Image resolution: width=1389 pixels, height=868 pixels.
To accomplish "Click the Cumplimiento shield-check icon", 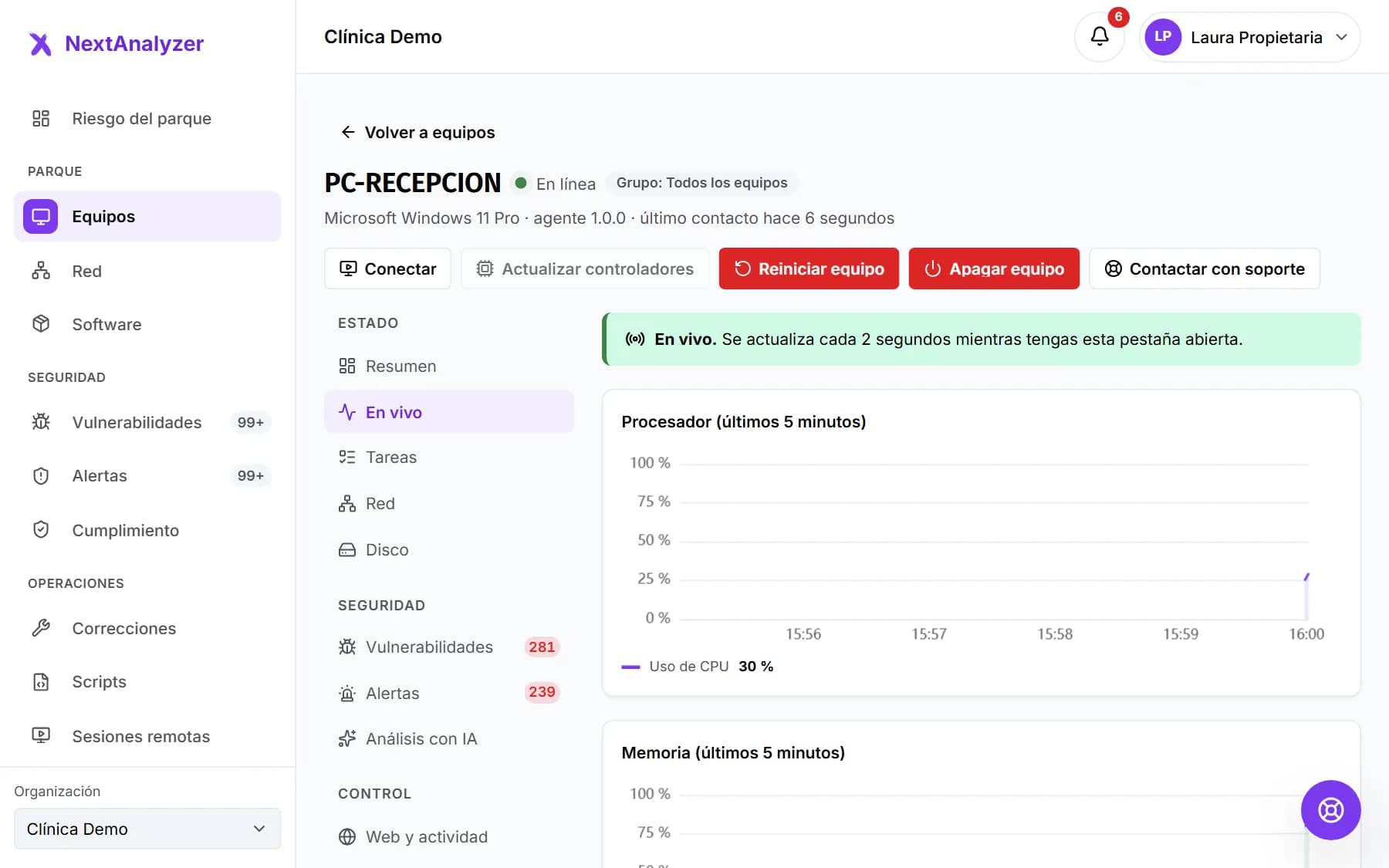I will point(41,530).
